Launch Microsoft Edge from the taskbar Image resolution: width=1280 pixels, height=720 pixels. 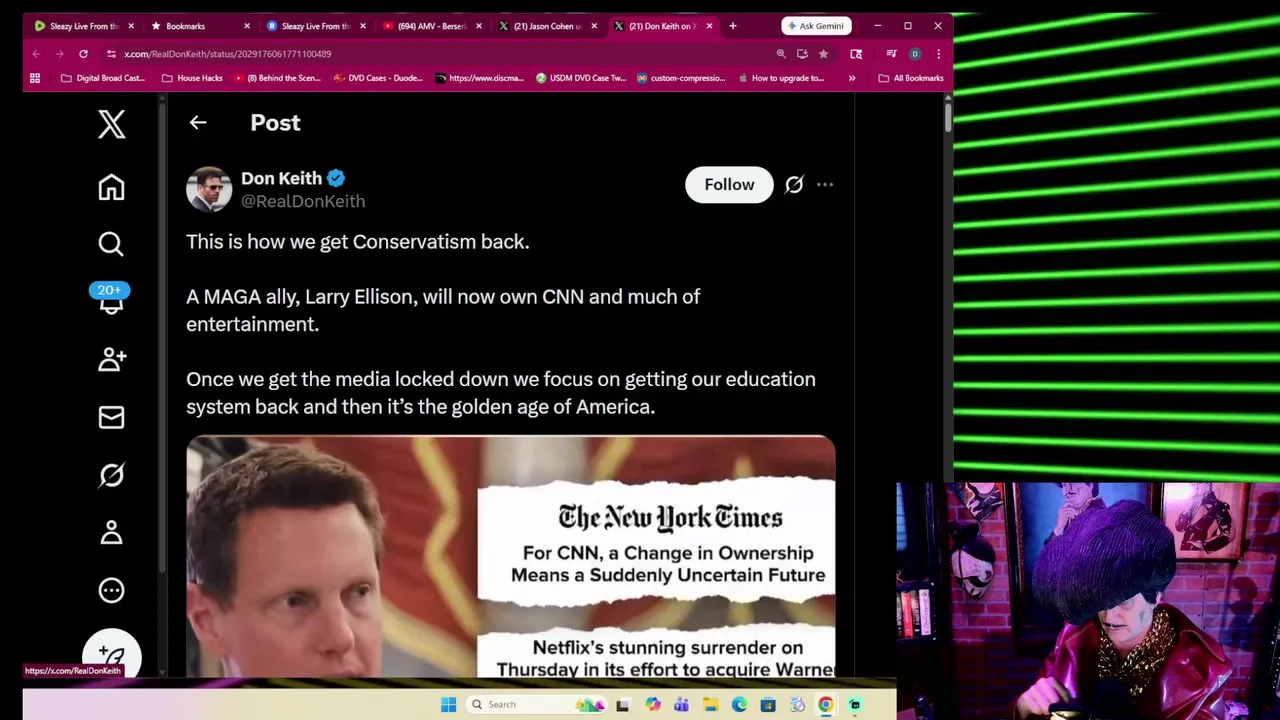click(x=739, y=704)
